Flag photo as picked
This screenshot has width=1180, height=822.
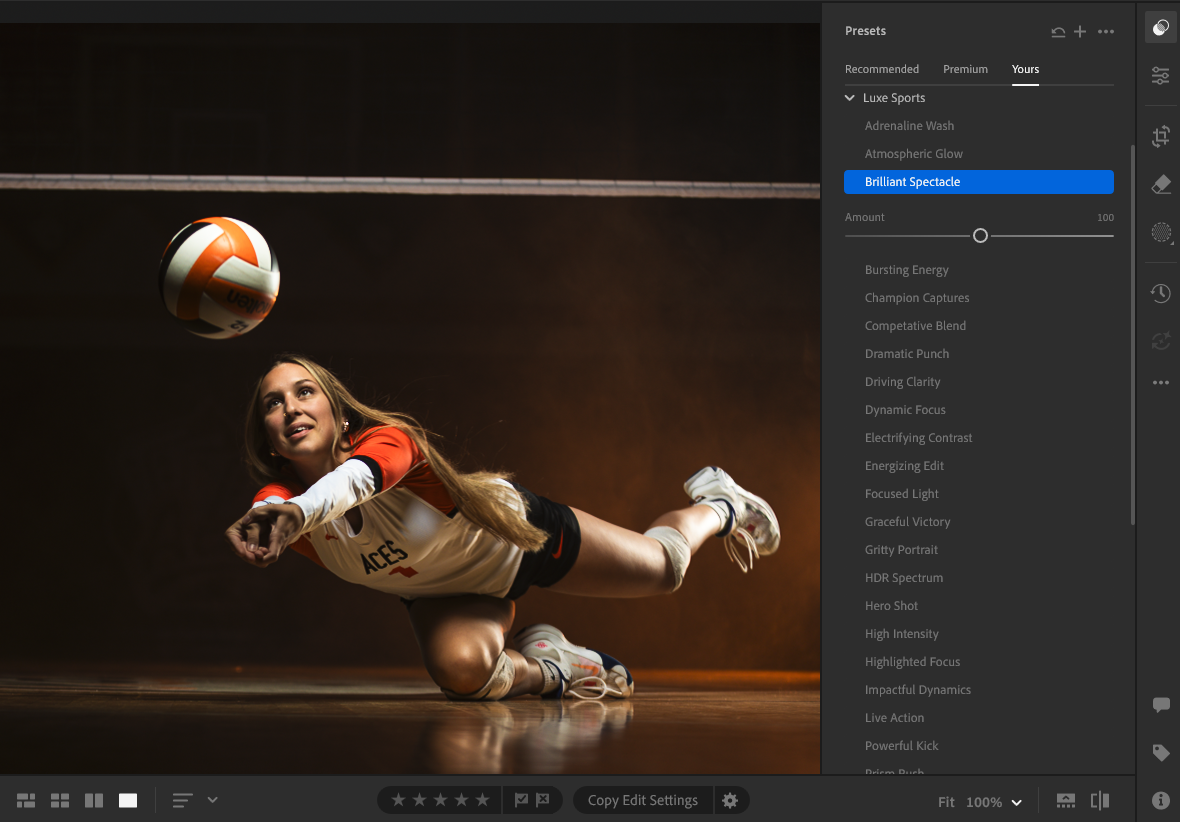[521, 800]
